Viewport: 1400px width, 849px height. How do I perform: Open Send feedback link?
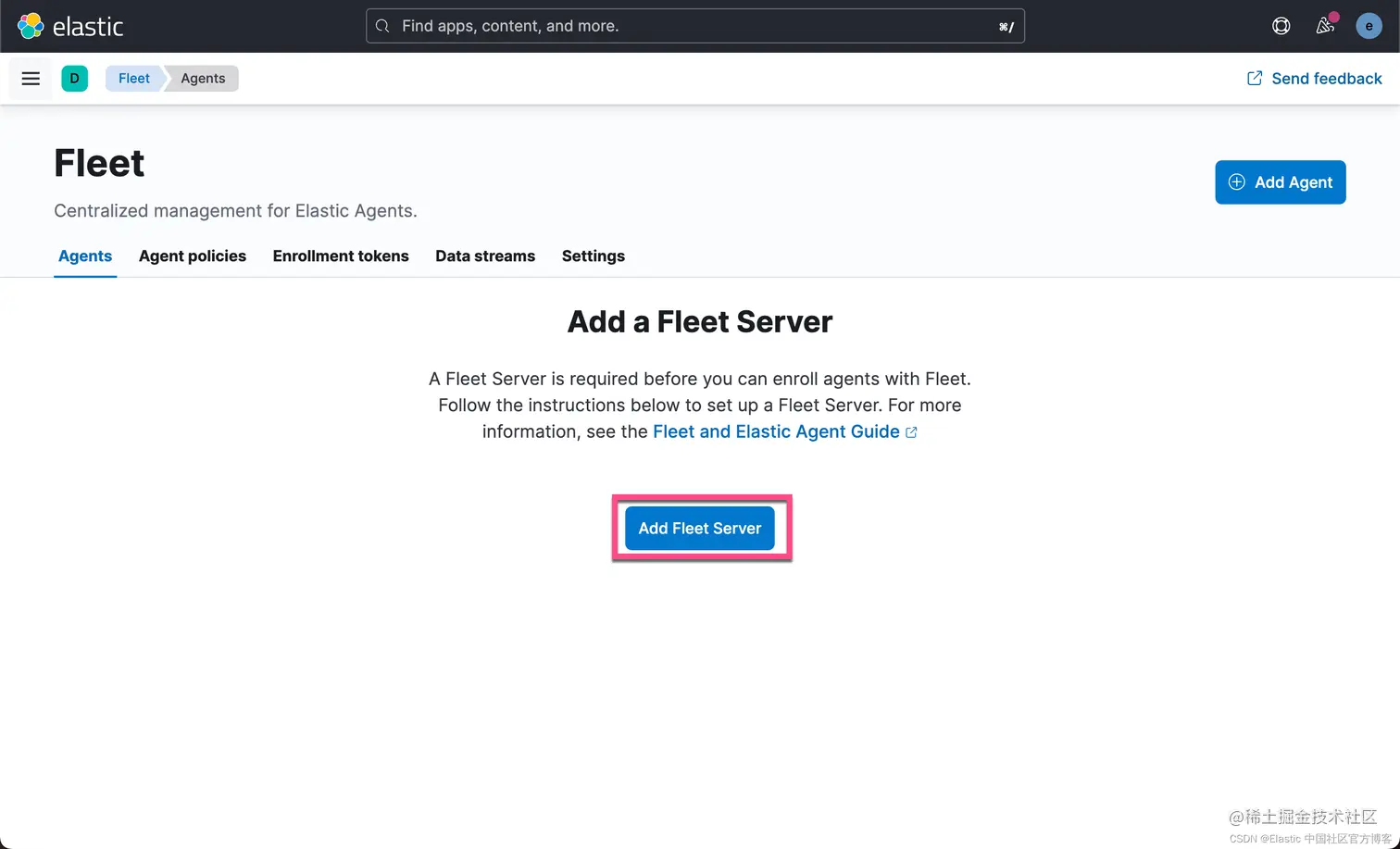click(1315, 79)
